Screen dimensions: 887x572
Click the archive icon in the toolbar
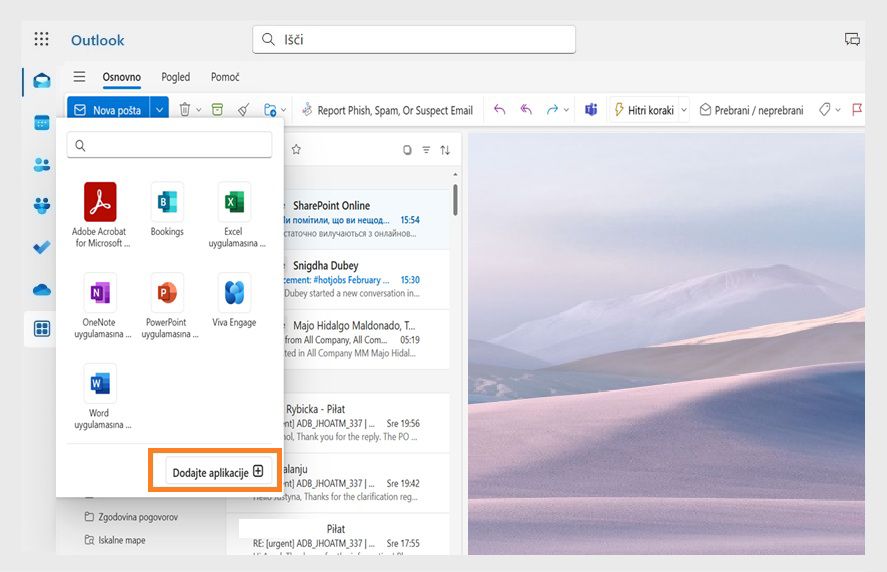(217, 110)
